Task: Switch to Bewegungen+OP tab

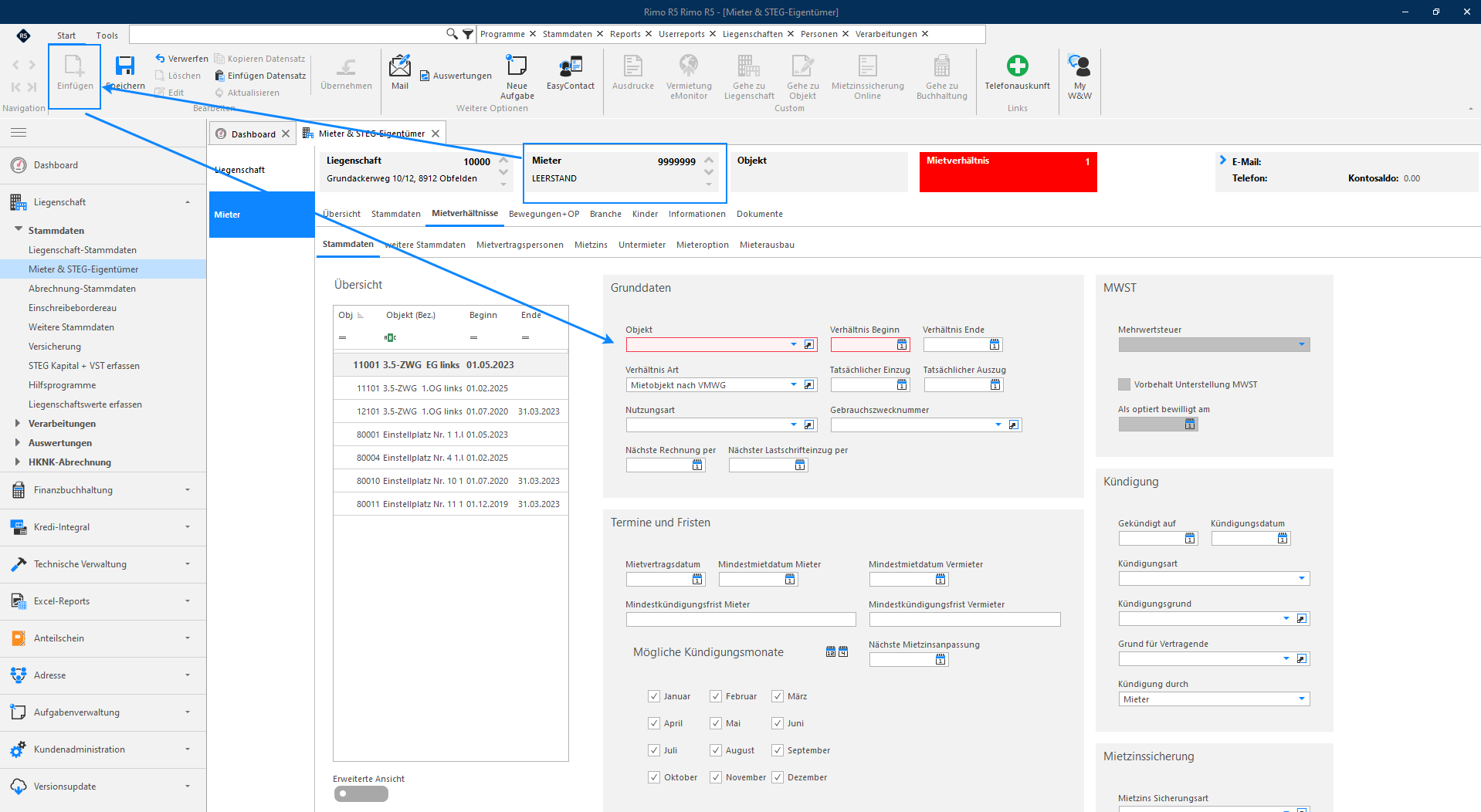Action: (544, 214)
